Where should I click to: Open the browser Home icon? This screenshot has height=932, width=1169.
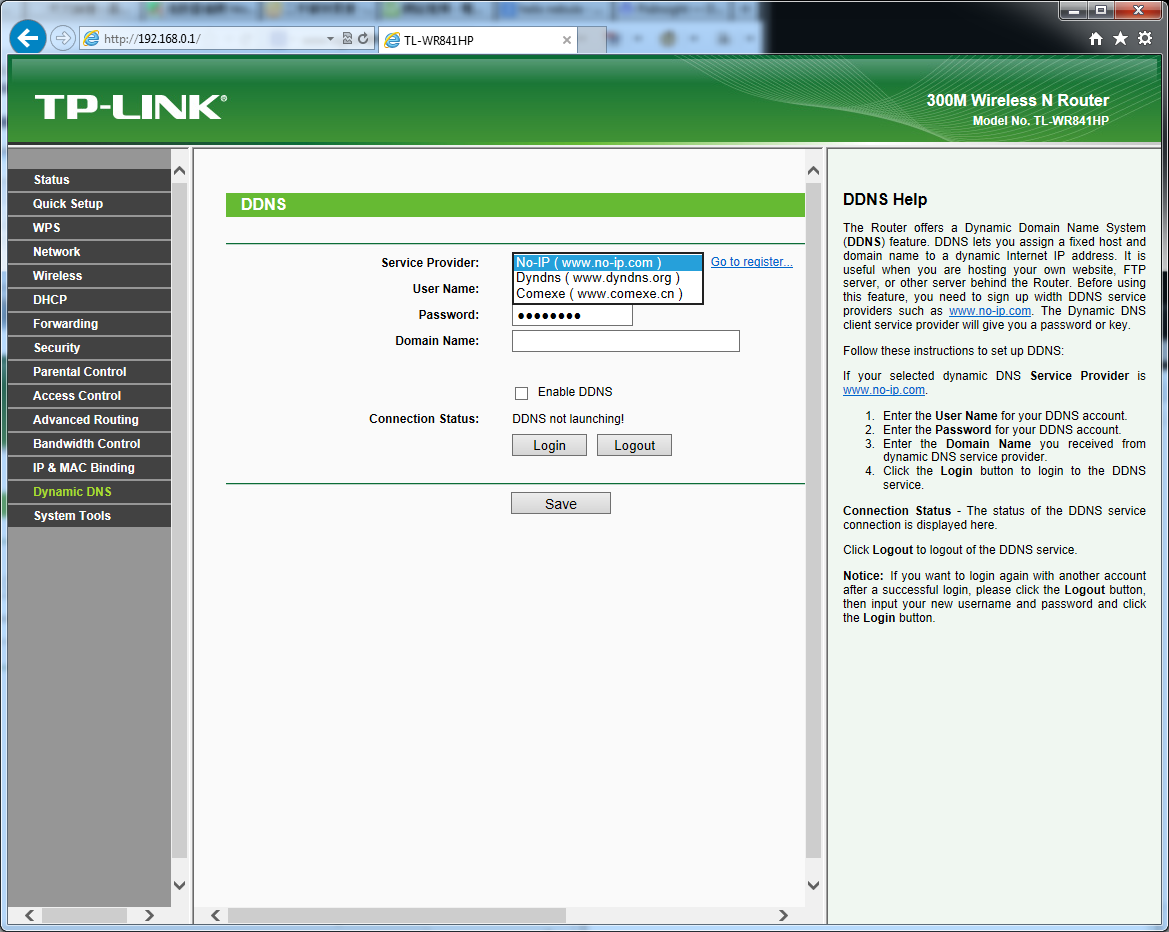(x=1096, y=39)
